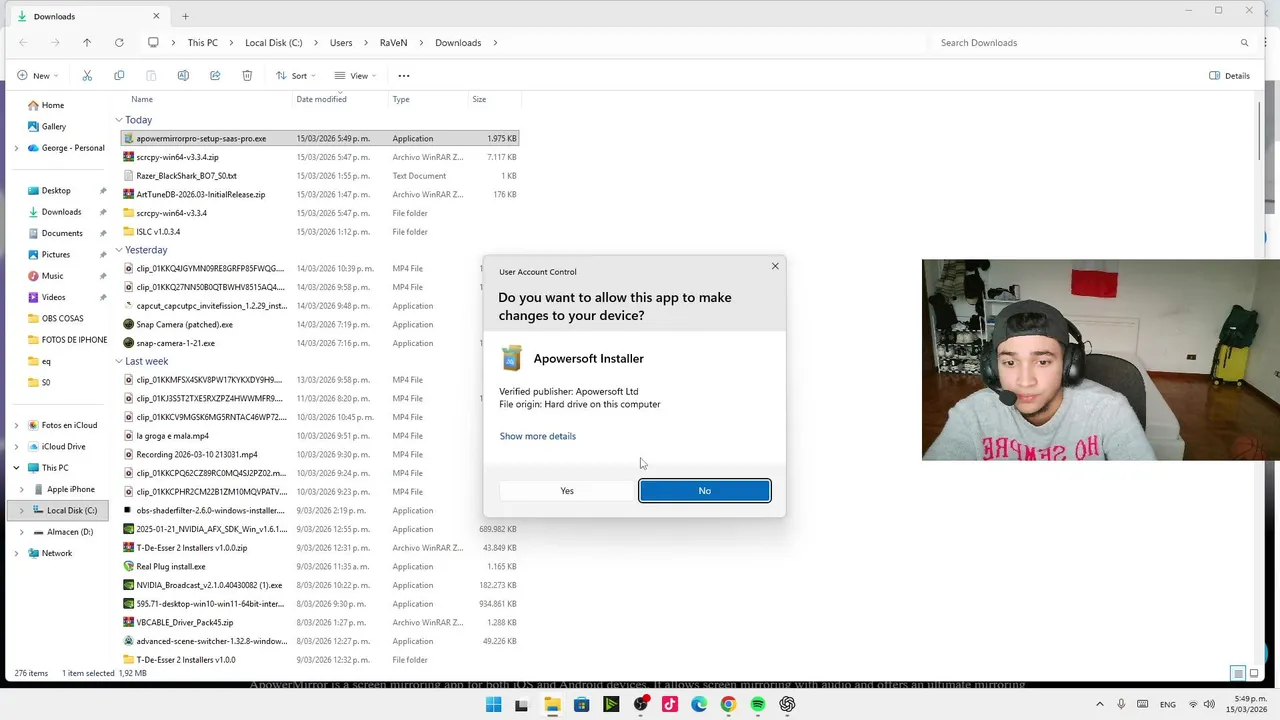Viewport: 1280px width, 720px height.
Task: Click the Refresh icon in address bar
Action: pyautogui.click(x=119, y=43)
